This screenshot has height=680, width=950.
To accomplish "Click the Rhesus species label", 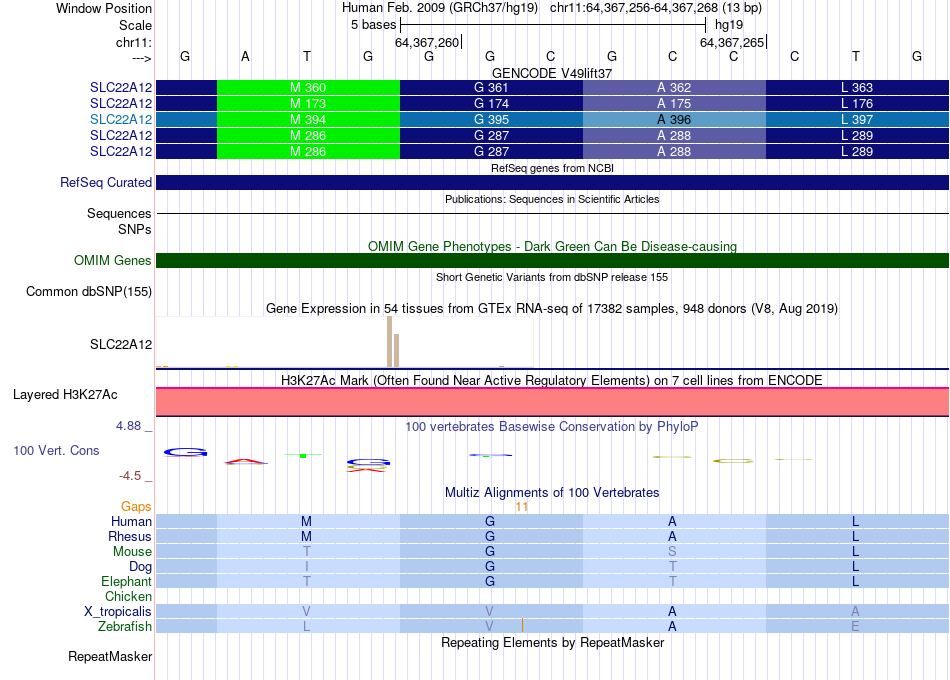I will coord(130,536).
